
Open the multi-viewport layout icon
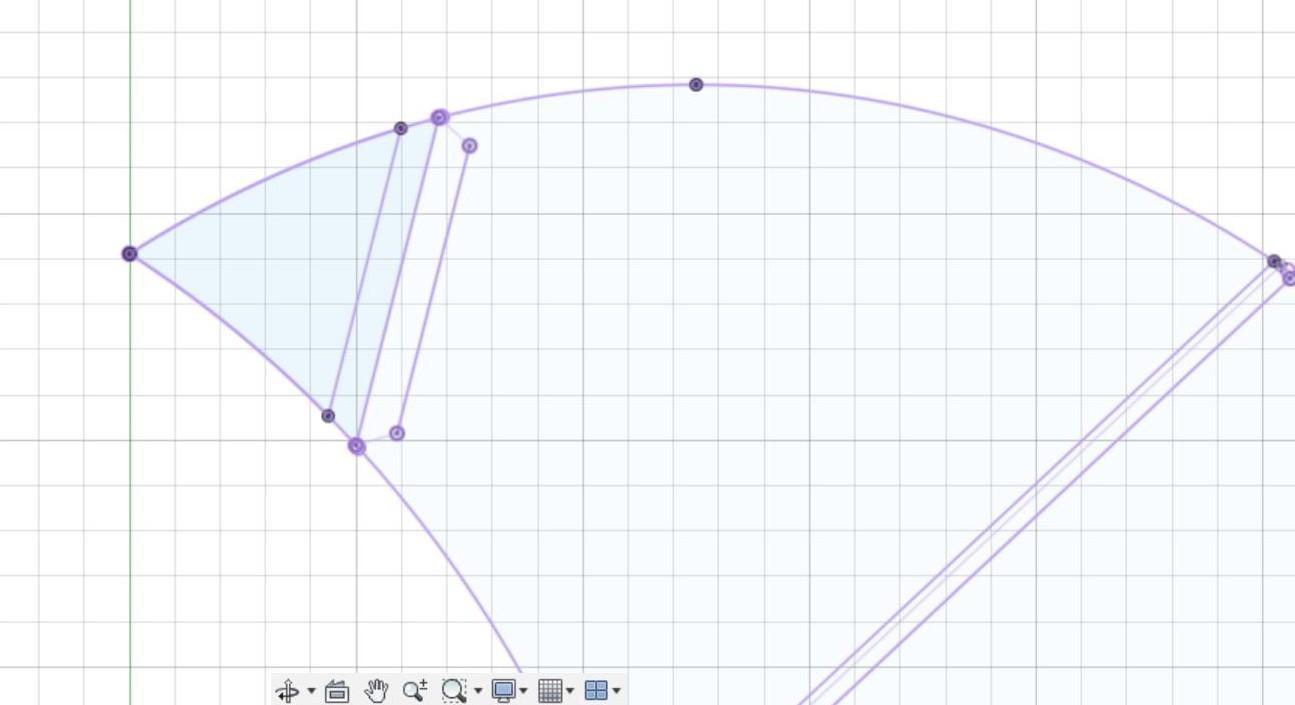pyautogui.click(x=595, y=690)
